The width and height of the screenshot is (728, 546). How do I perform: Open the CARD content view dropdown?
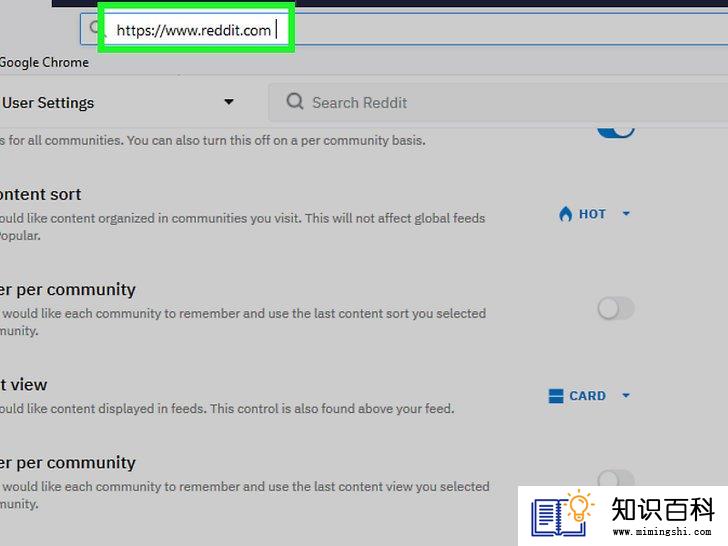[589, 396]
